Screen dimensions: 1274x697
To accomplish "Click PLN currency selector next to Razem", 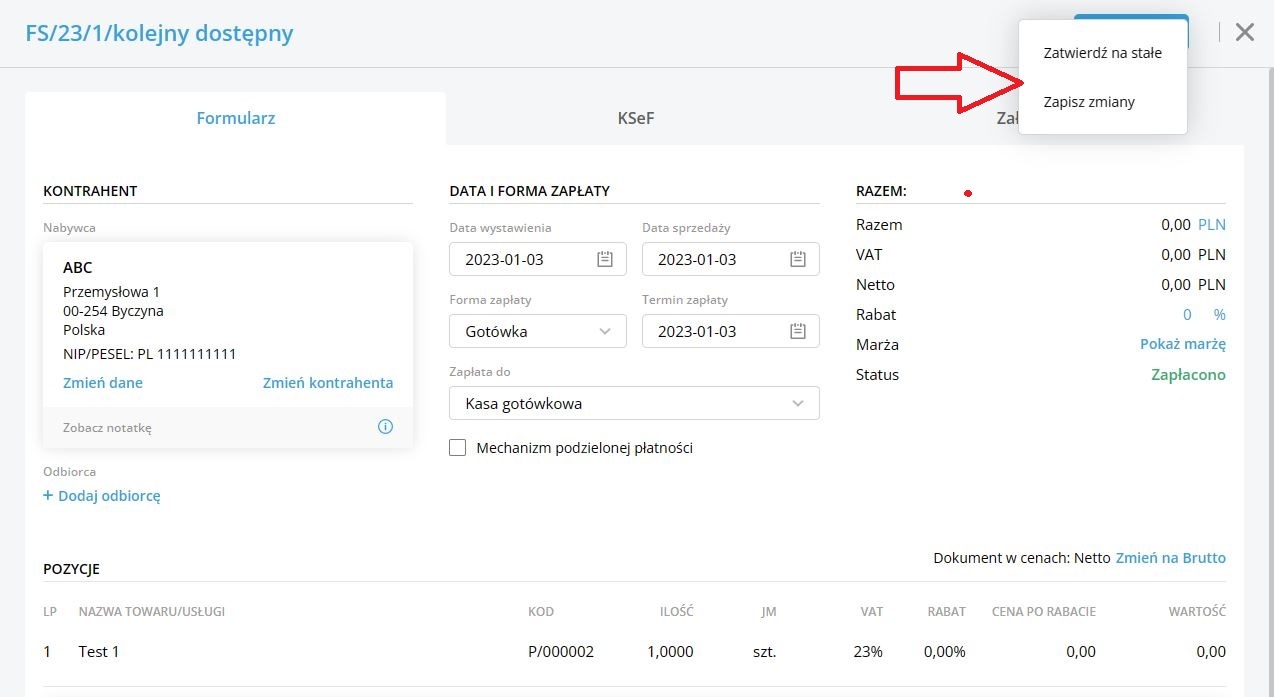I will [x=1211, y=225].
